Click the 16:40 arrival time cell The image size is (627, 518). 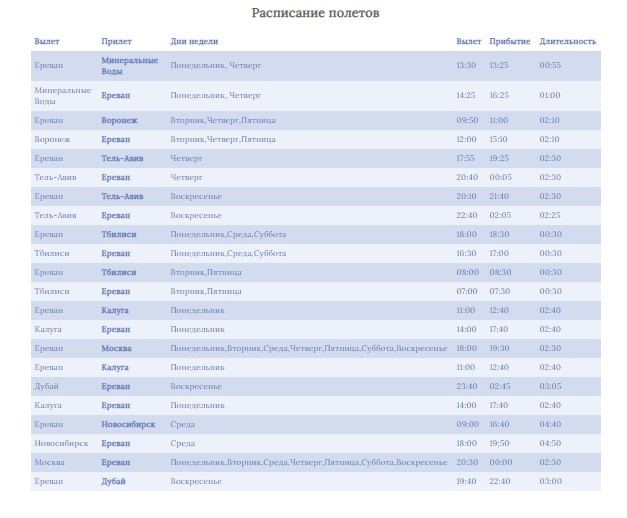[499, 424]
